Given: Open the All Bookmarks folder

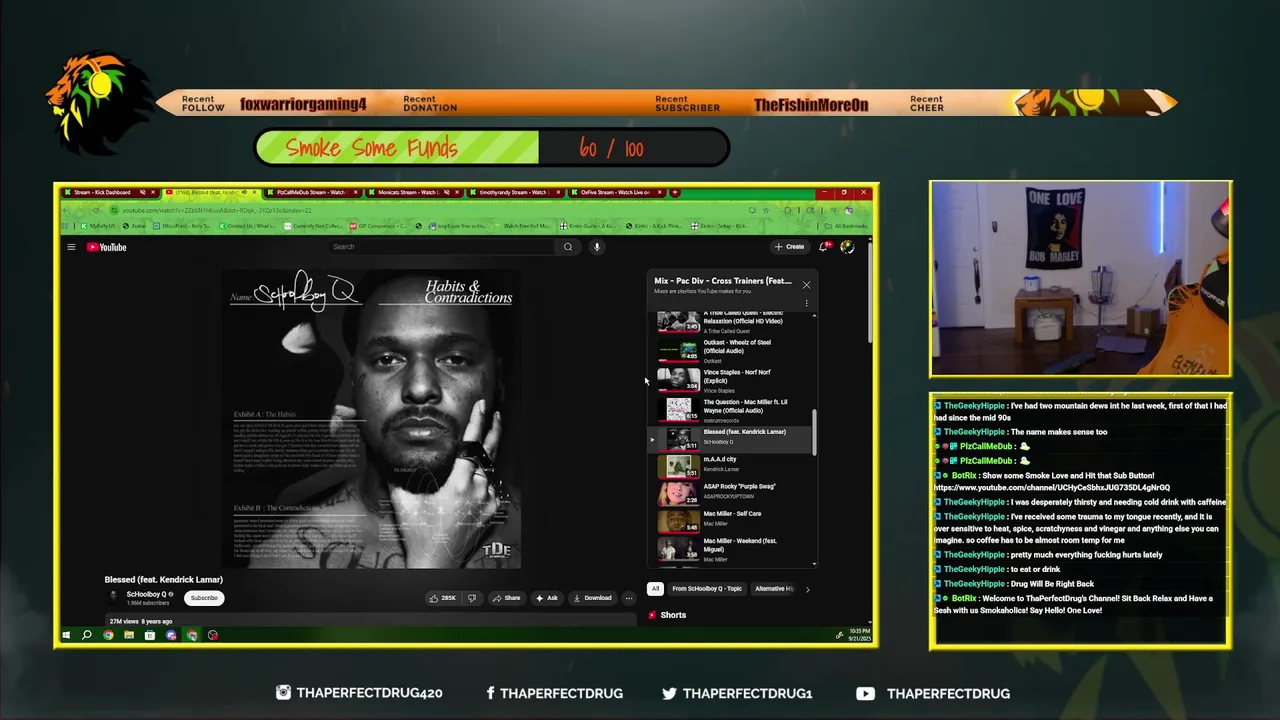Looking at the screenshot, I should click(x=847, y=226).
